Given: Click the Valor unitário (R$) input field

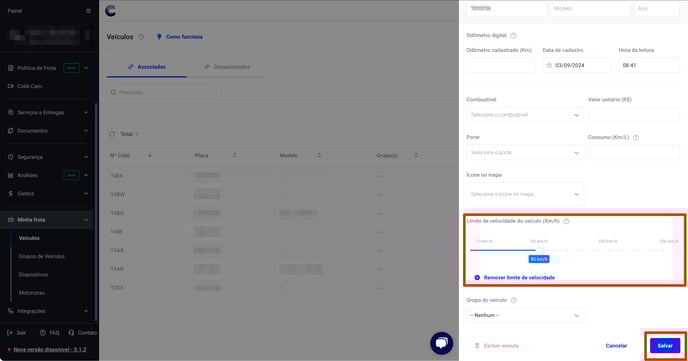Looking at the screenshot, I should (634, 115).
